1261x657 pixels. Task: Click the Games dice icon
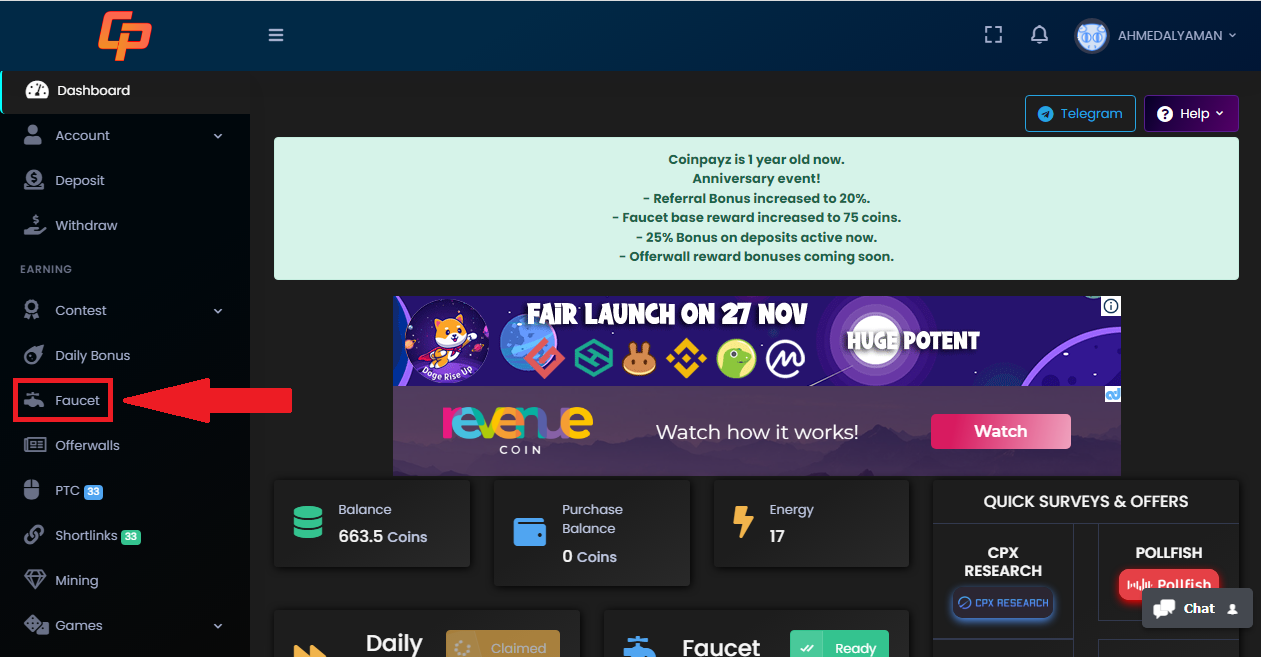[x=35, y=625]
